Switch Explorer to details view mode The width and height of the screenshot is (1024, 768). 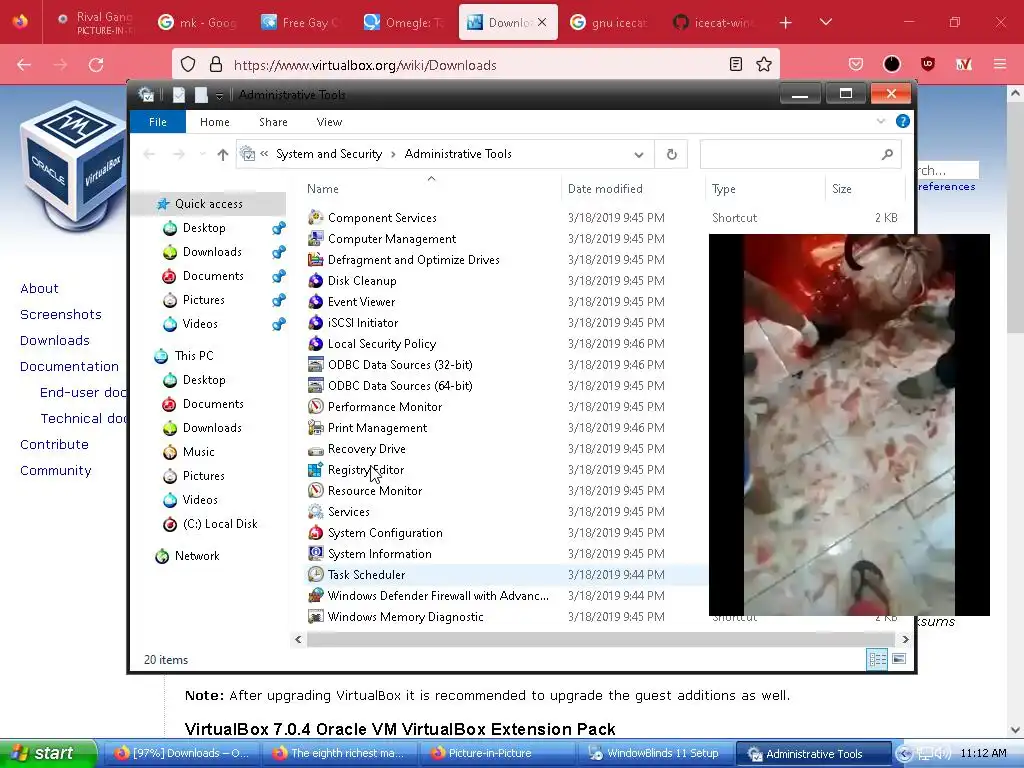point(876,659)
